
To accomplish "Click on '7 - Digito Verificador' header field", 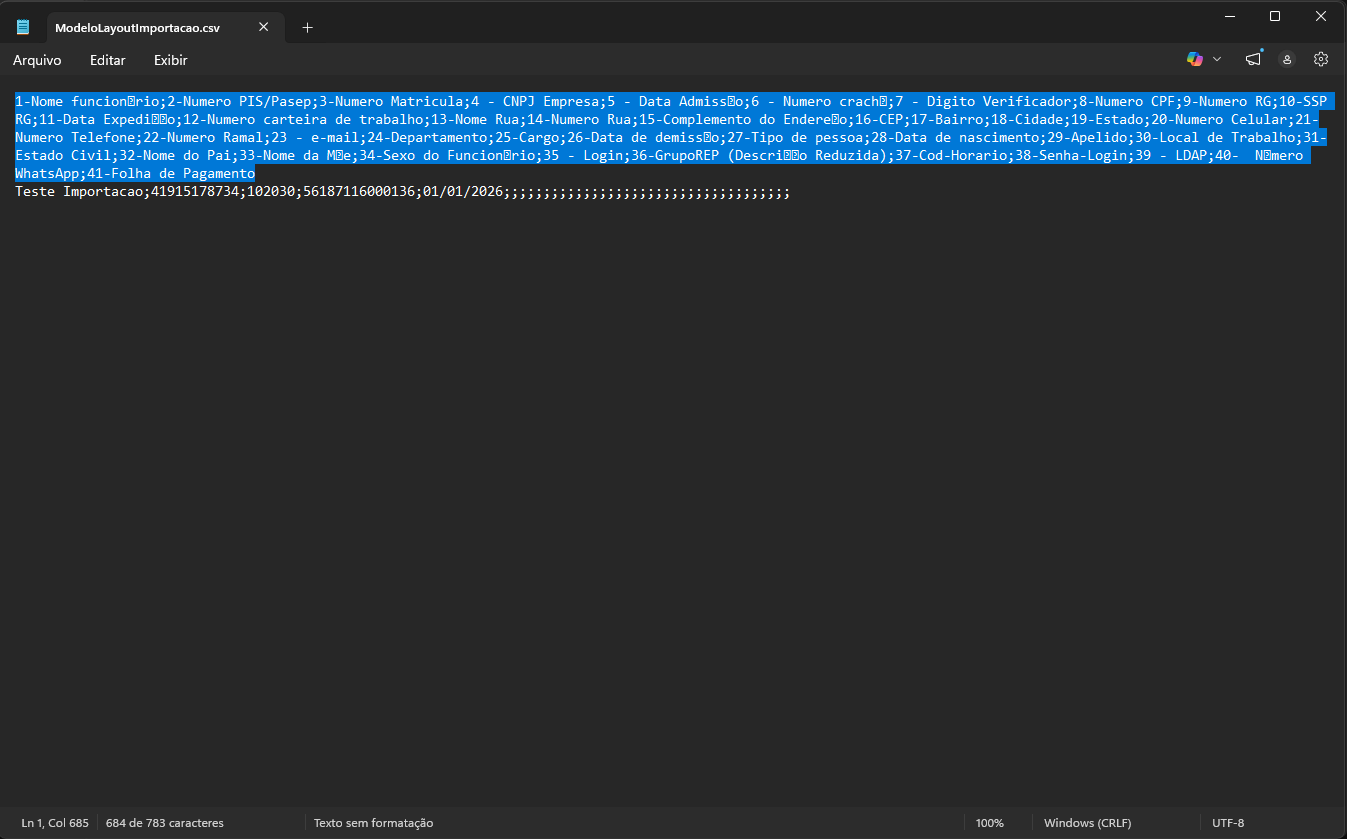I will coord(983,101).
